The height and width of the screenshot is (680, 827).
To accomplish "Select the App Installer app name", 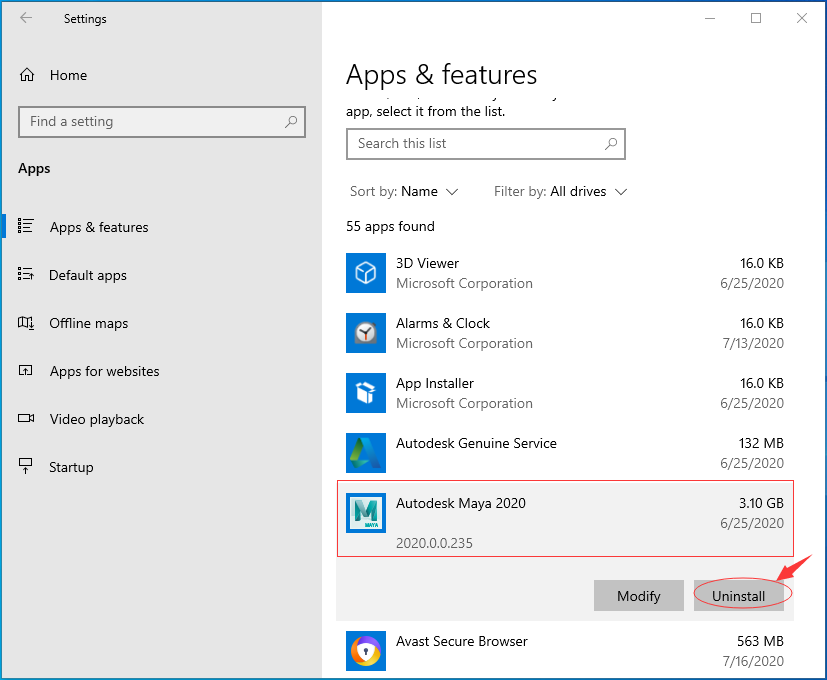I will [435, 384].
